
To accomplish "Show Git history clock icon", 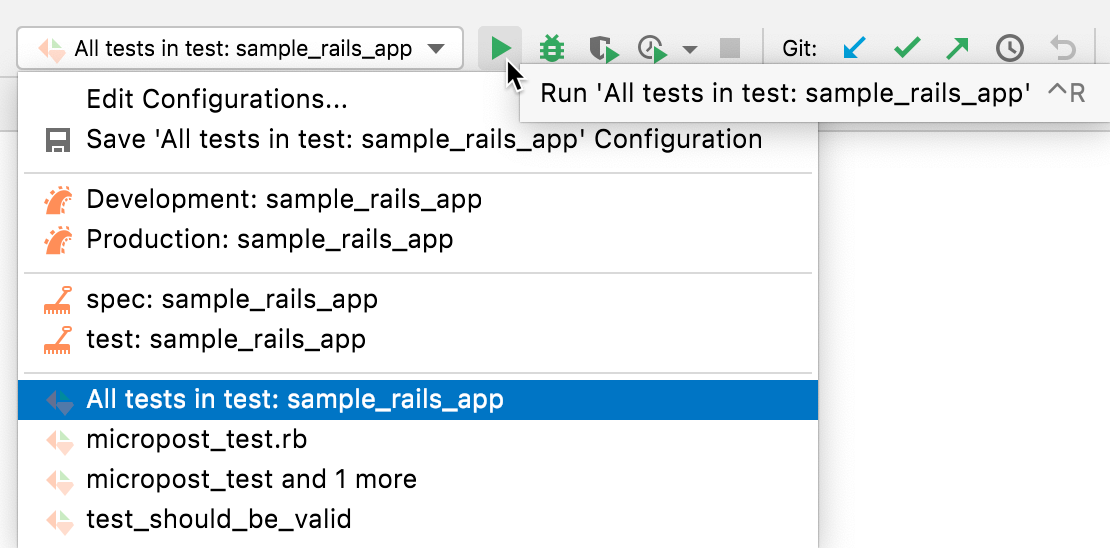I will (1009, 48).
